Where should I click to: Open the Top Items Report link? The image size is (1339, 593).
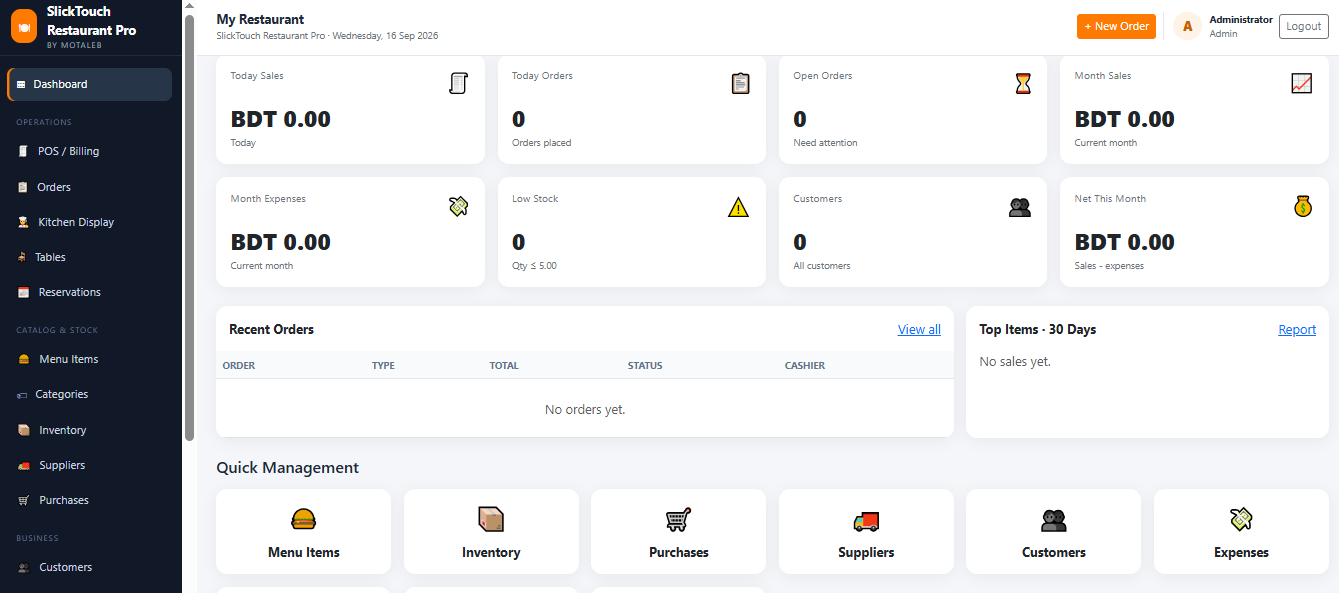click(1297, 329)
